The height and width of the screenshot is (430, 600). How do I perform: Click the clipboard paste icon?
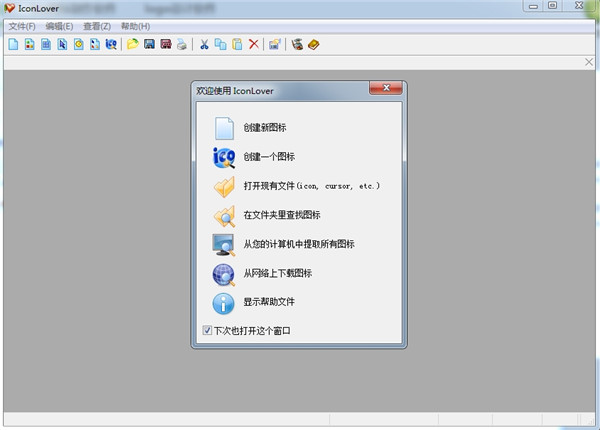coord(237,45)
